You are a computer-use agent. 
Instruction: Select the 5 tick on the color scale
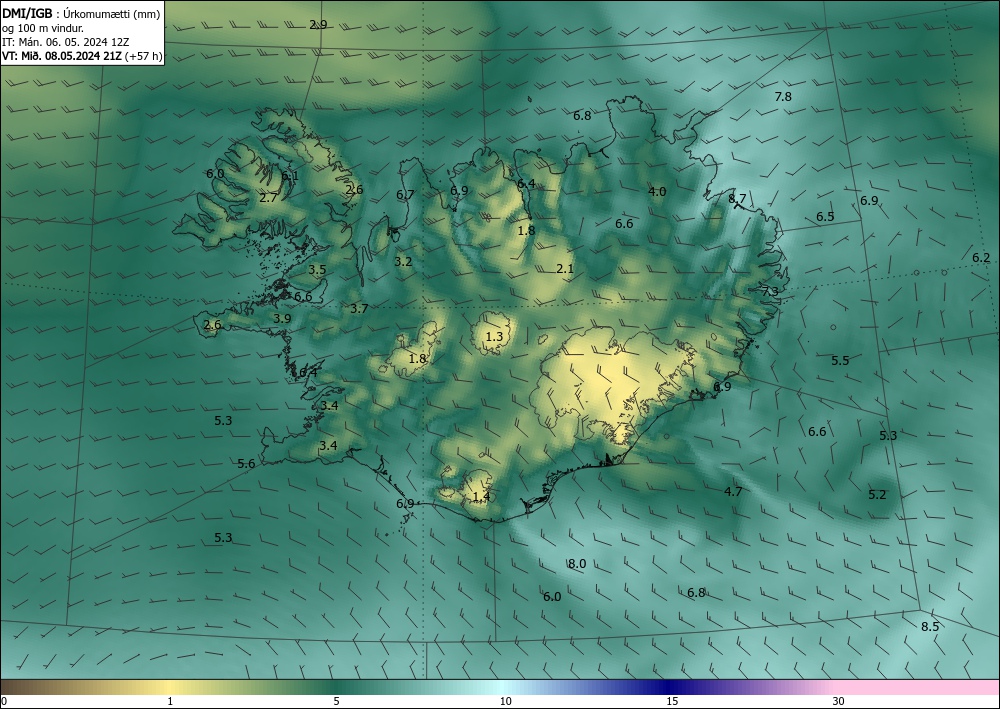336,702
